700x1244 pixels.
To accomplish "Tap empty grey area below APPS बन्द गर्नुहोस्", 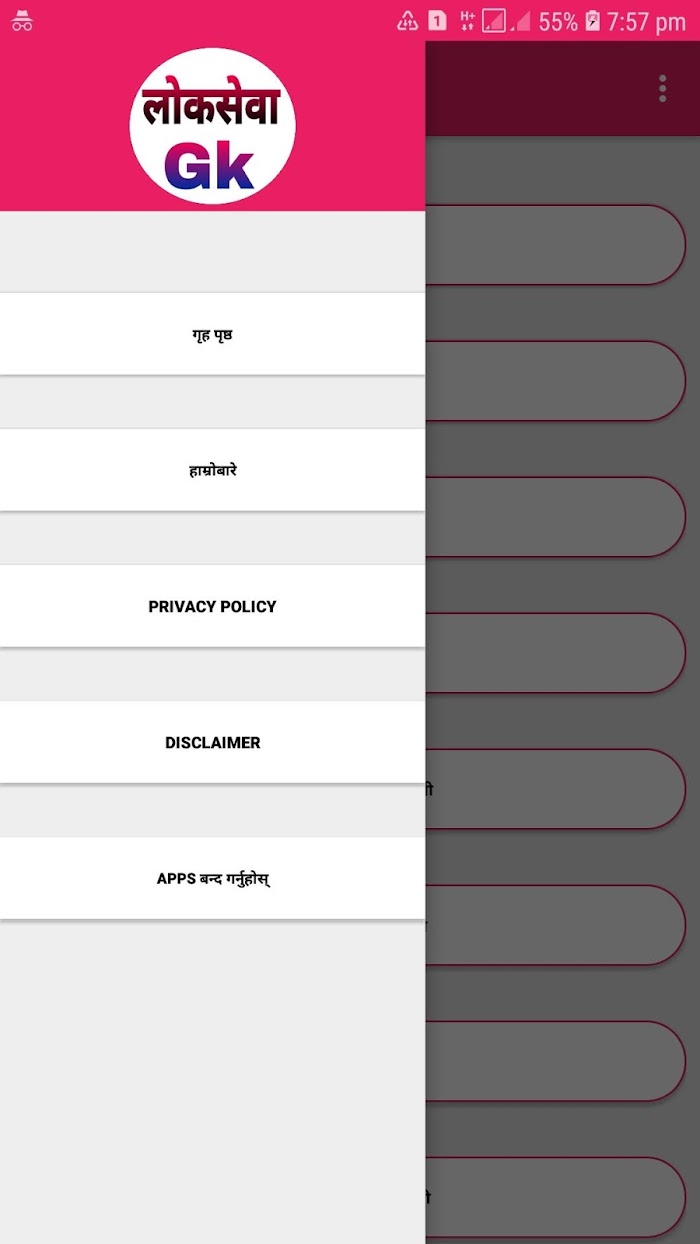I will [212, 1080].
